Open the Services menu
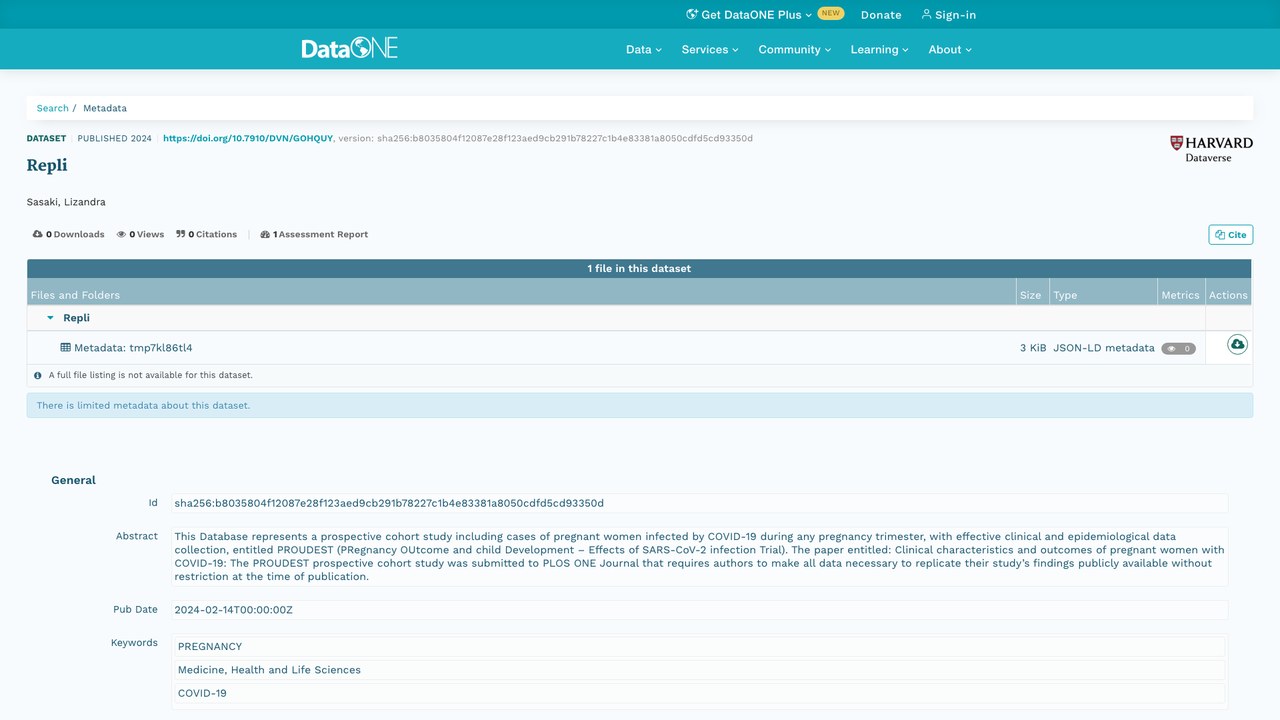The width and height of the screenshot is (1280, 720). click(x=710, y=49)
